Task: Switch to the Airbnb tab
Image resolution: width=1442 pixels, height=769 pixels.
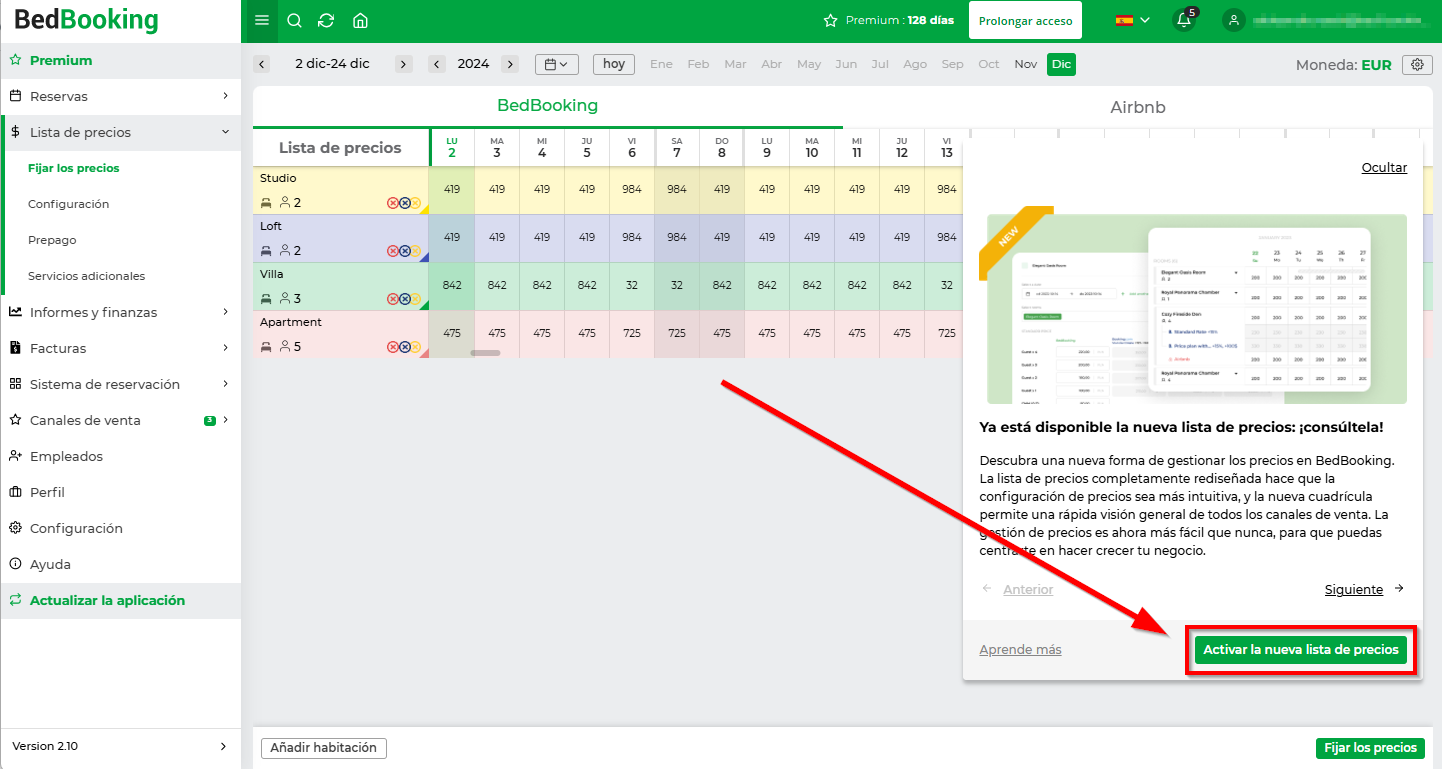Action: (x=1137, y=107)
